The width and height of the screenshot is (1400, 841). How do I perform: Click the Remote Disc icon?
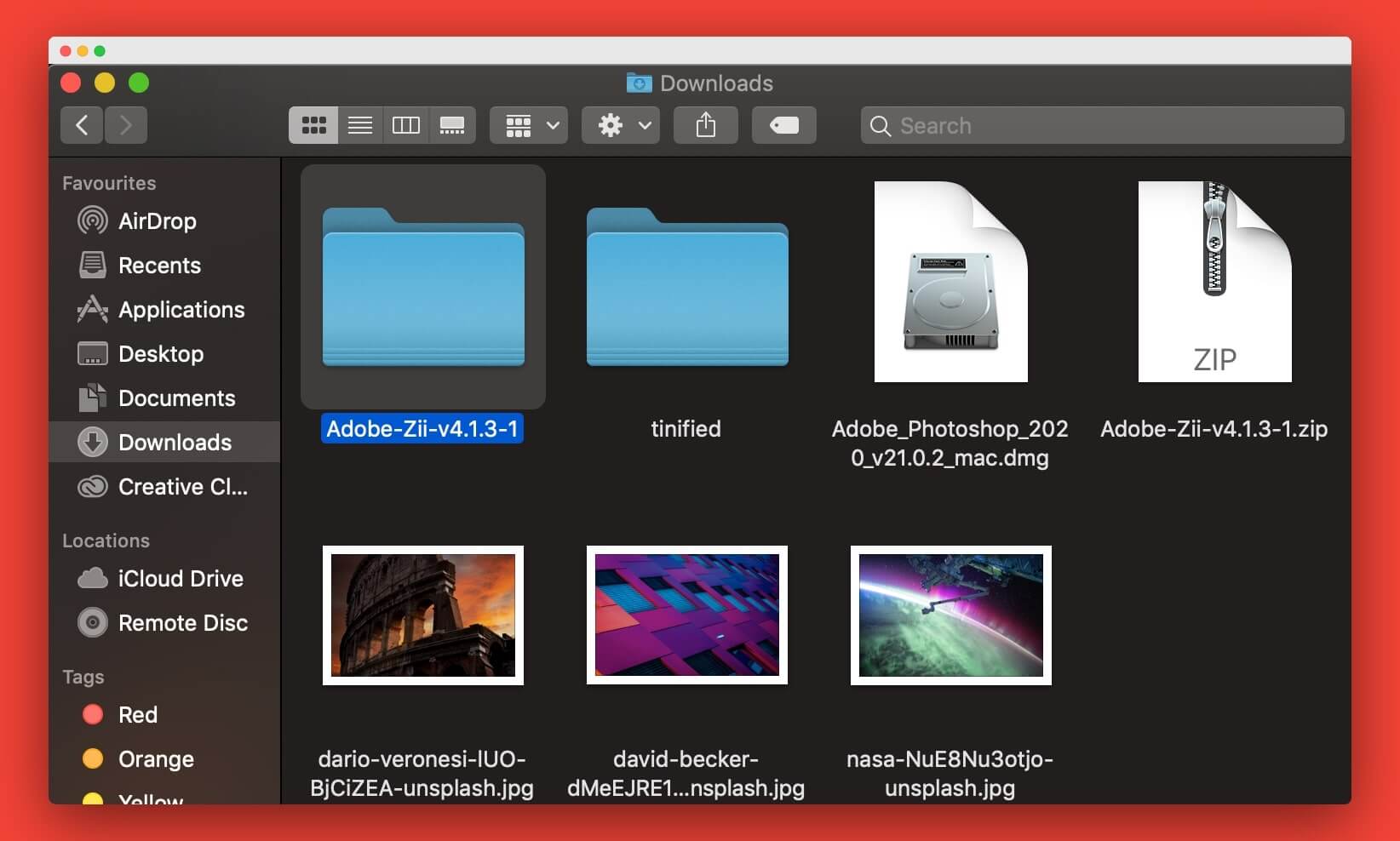pyautogui.click(x=93, y=622)
